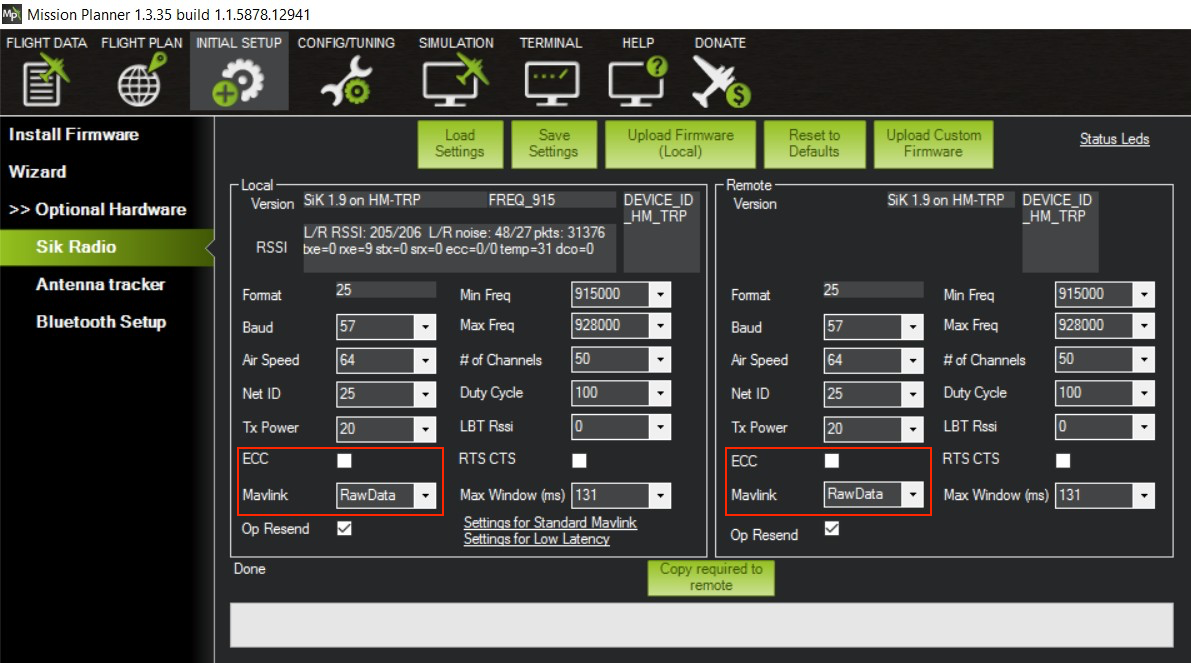
Task: Open the Status Leds link
Action: (x=1114, y=139)
